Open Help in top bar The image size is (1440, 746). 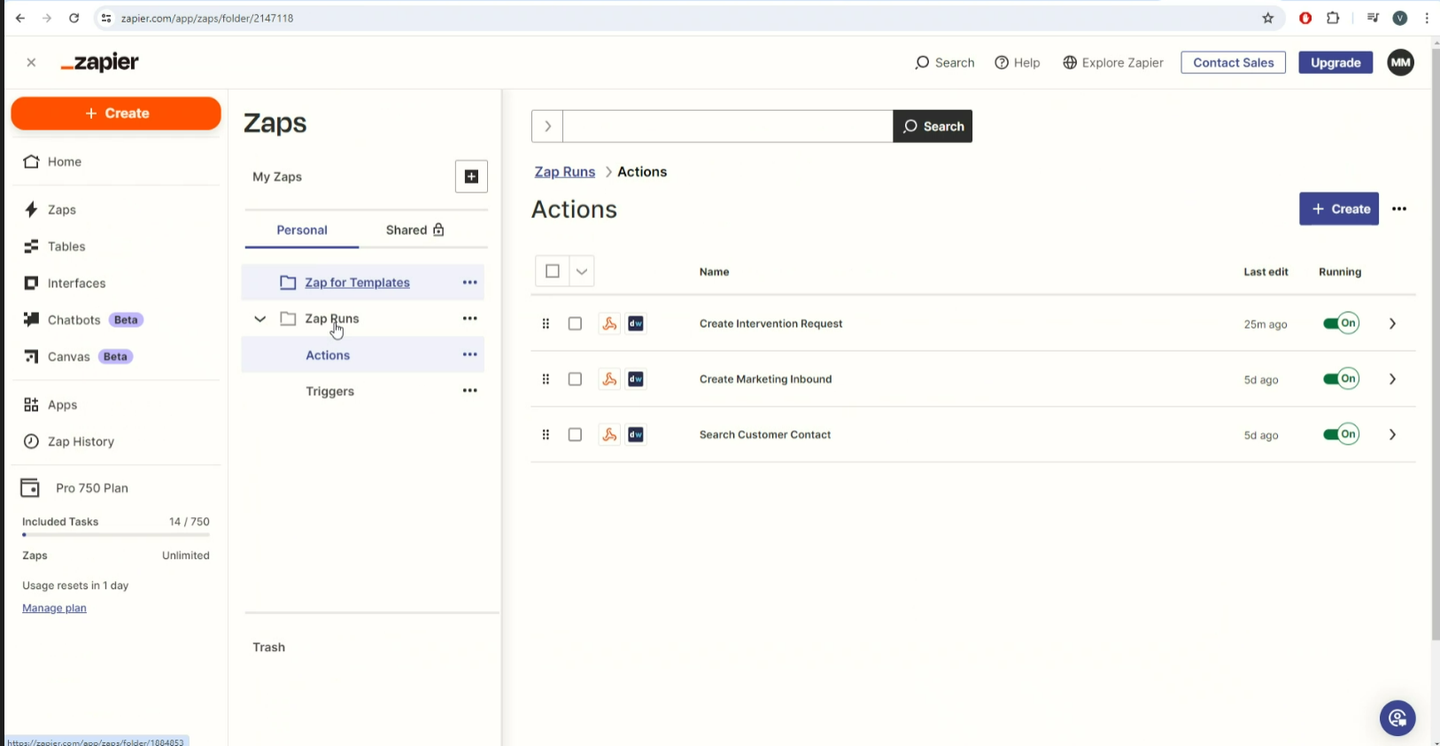click(1017, 62)
